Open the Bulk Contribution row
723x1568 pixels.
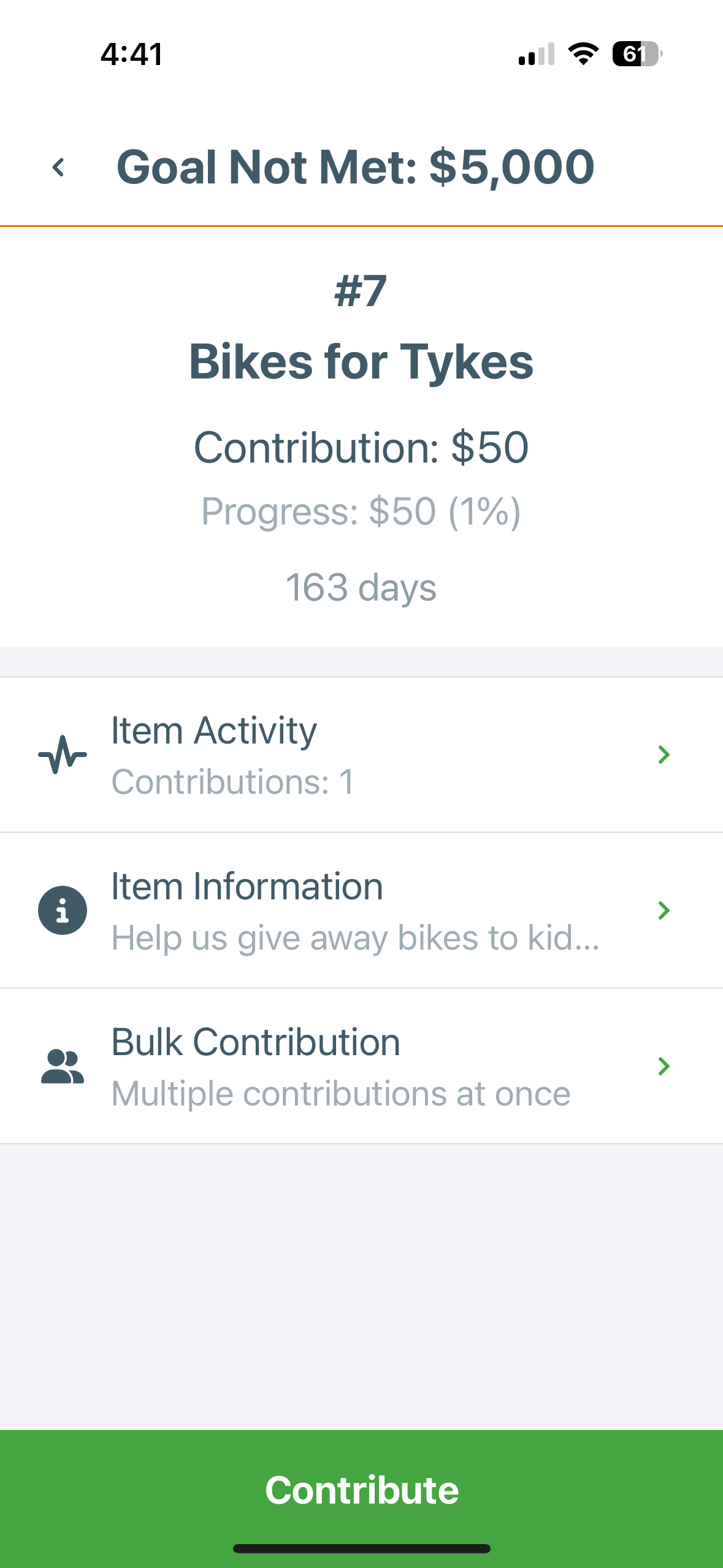pyautogui.click(x=361, y=1066)
